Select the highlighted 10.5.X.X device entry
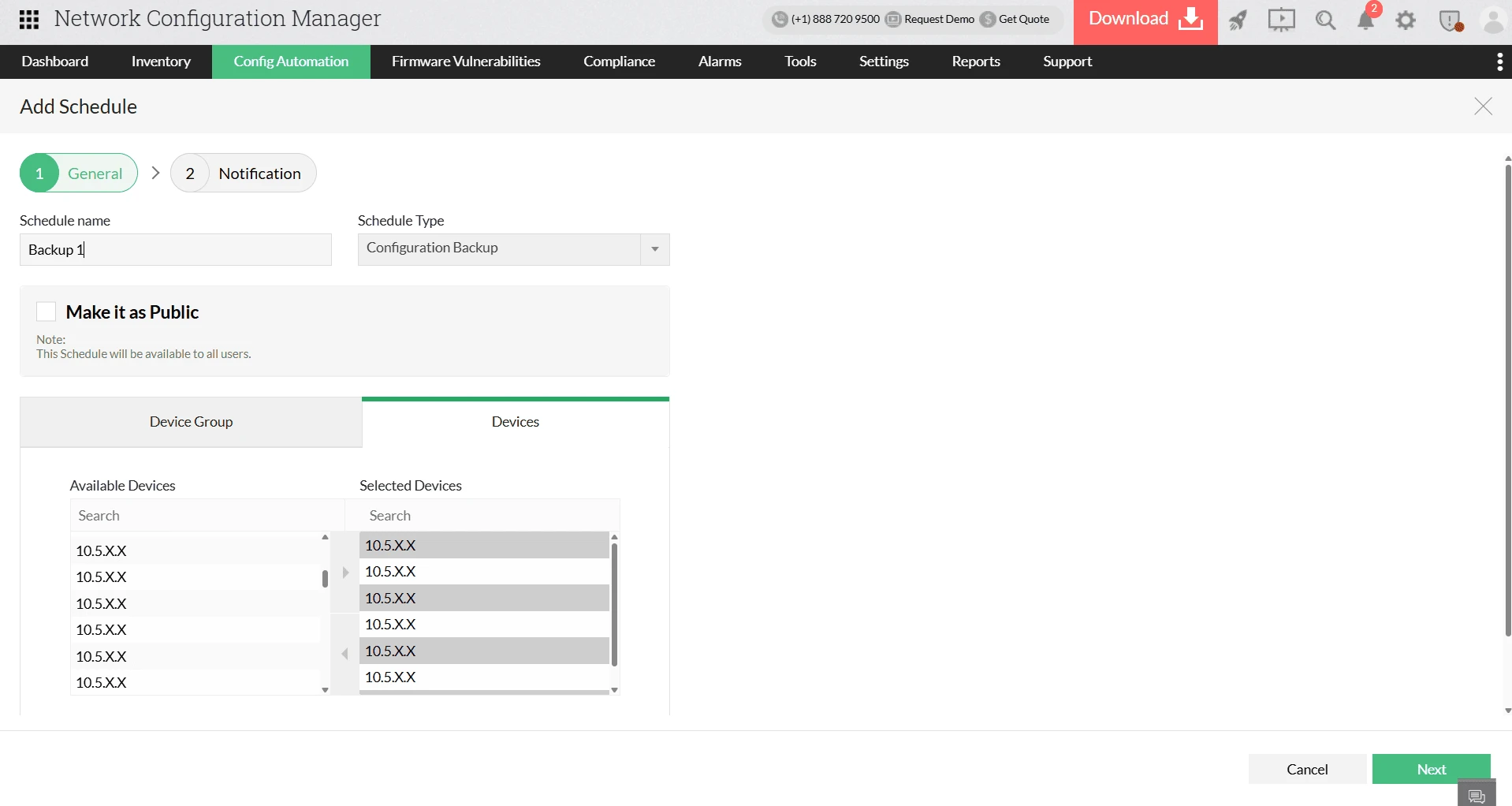The image size is (1512, 806). tap(484, 544)
